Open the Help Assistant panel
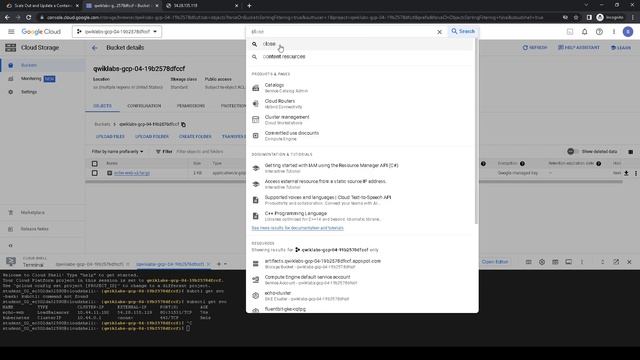Screen dimensions: 640x360 [x=579, y=47]
